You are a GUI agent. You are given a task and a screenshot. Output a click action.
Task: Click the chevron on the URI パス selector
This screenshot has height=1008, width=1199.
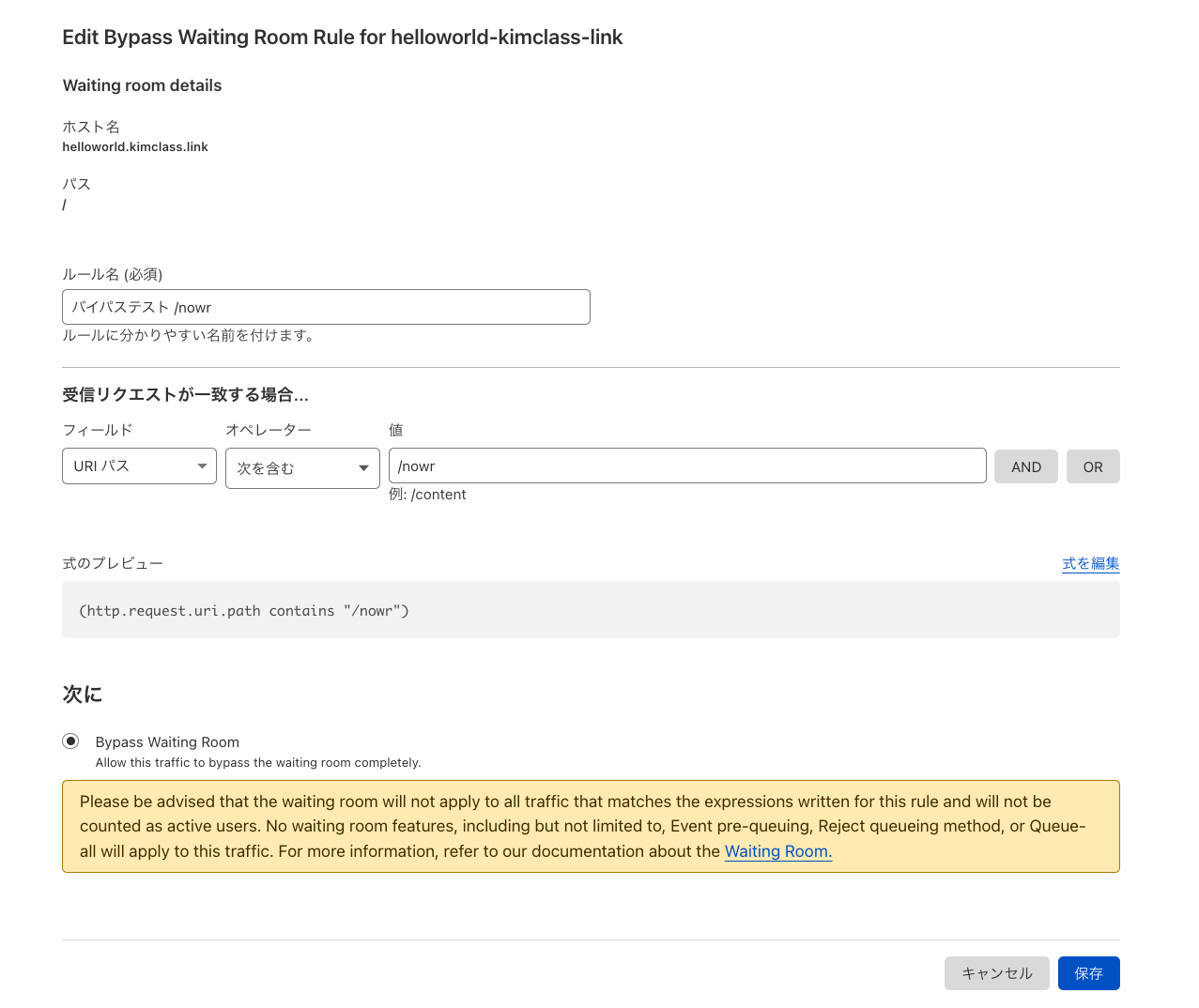click(x=201, y=466)
